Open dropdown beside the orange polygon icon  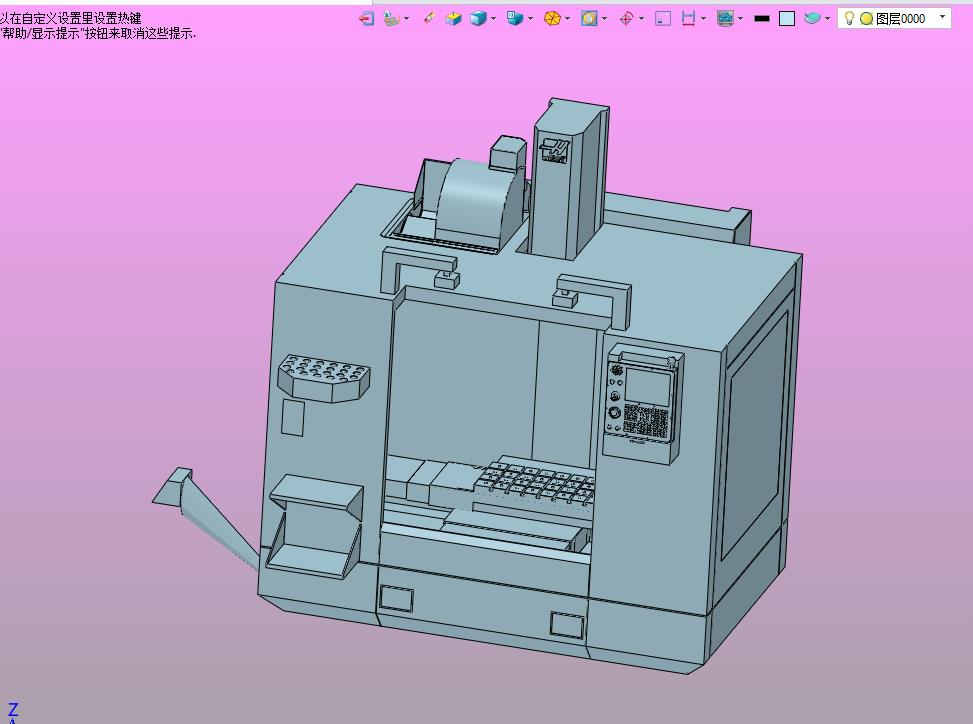click(567, 19)
